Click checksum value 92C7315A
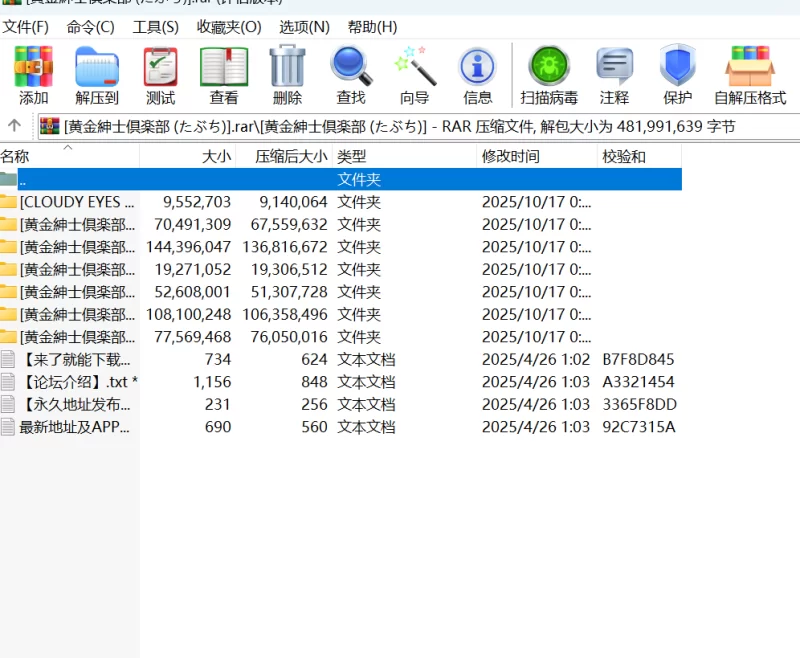The image size is (800, 658). pyautogui.click(x=639, y=427)
